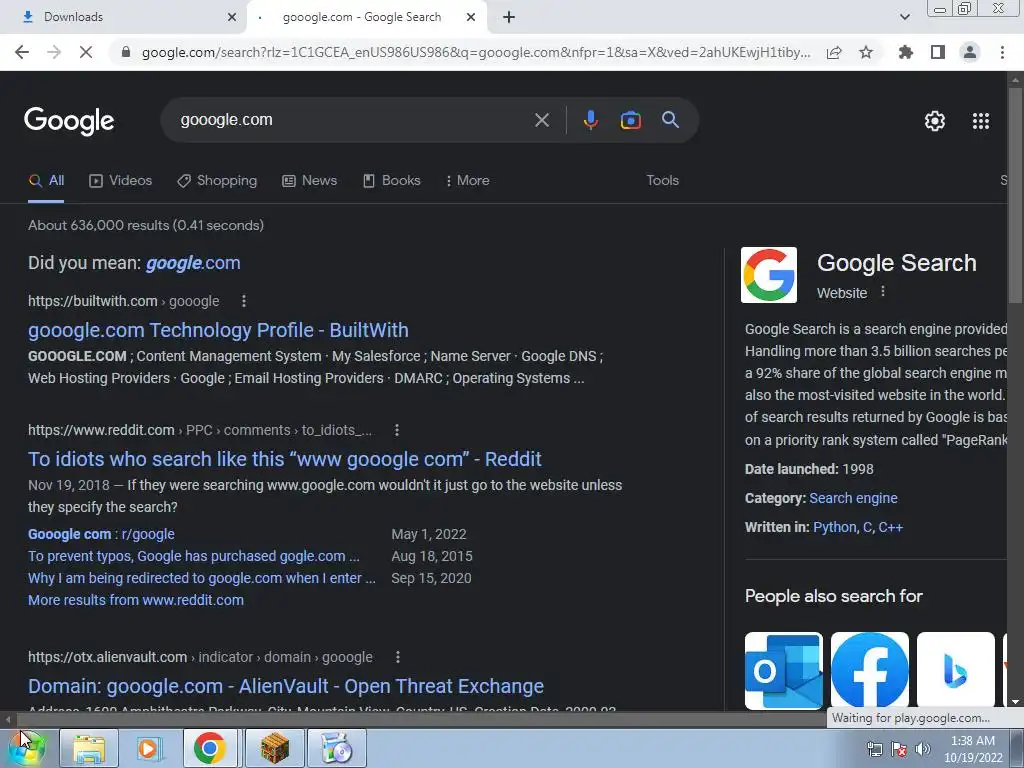Open the Chrome profile avatar
The image size is (1024, 768).
970,52
